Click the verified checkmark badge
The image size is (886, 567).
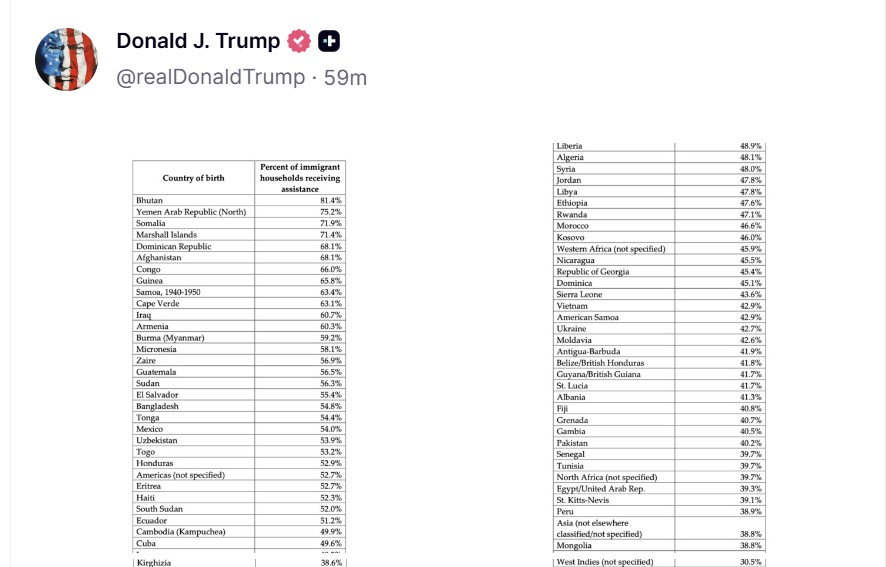pos(299,41)
